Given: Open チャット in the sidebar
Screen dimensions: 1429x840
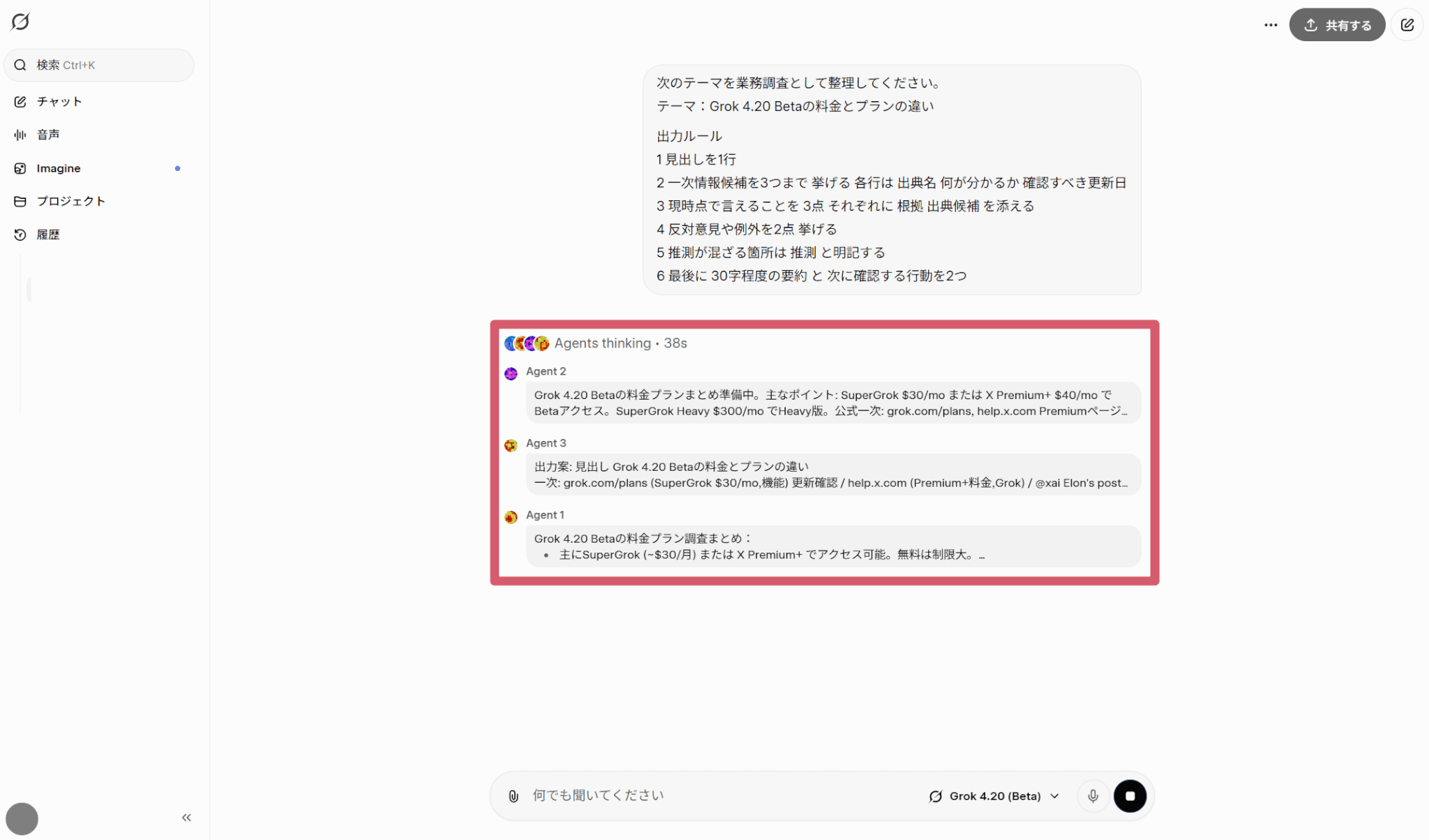Looking at the screenshot, I should coord(59,102).
